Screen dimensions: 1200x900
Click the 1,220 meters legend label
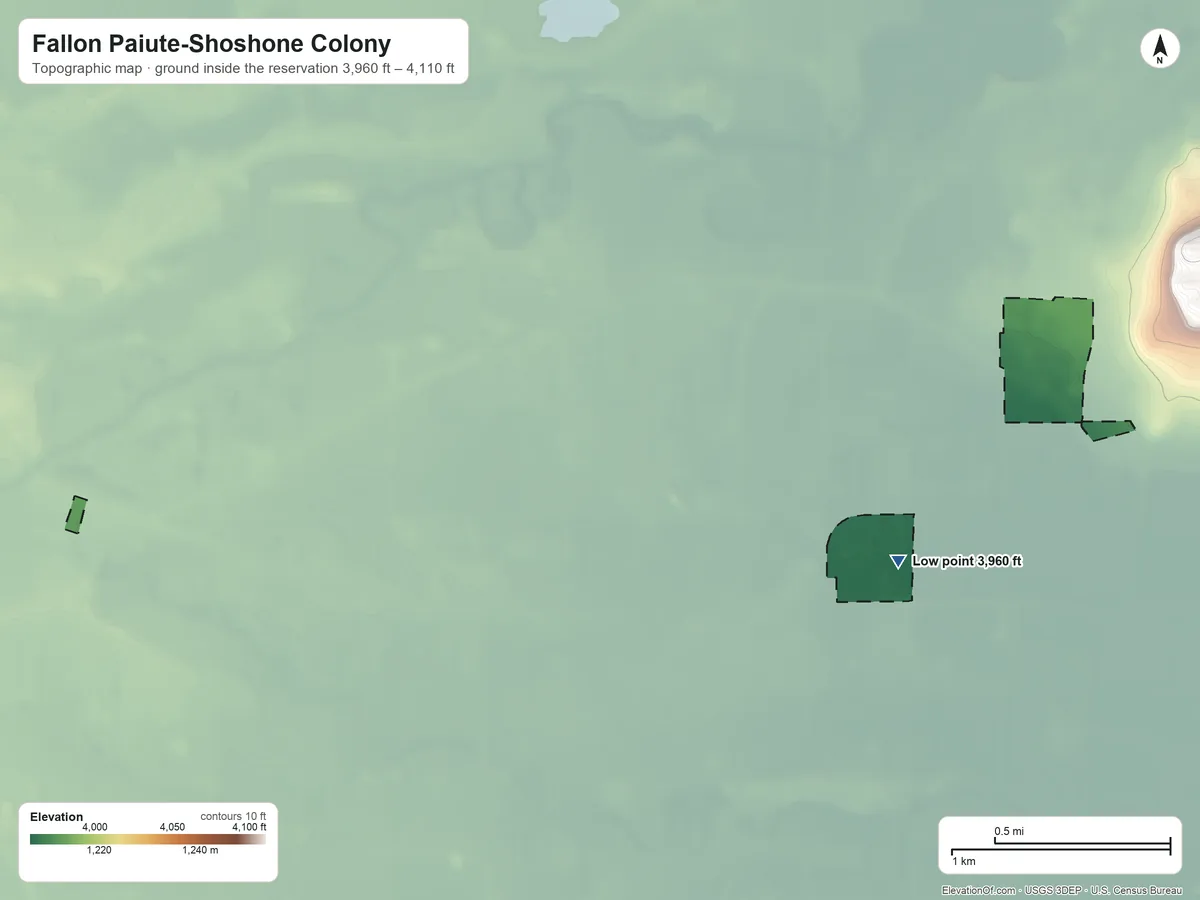(99, 851)
